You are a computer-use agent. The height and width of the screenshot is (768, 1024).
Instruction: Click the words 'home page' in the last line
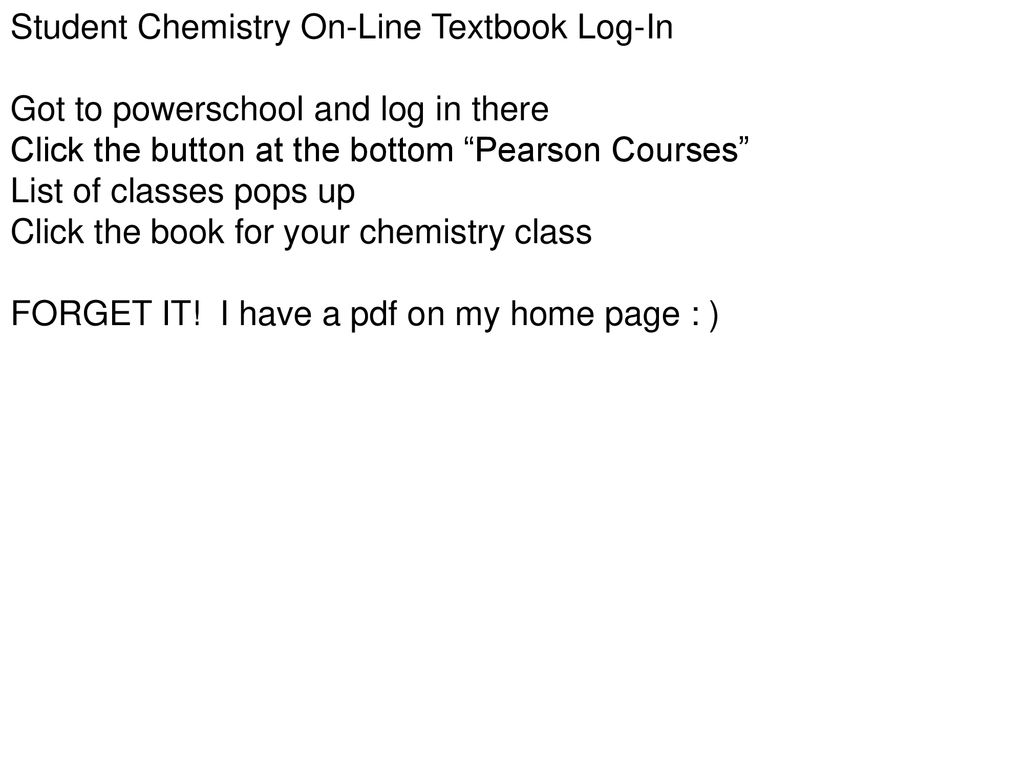(x=595, y=315)
